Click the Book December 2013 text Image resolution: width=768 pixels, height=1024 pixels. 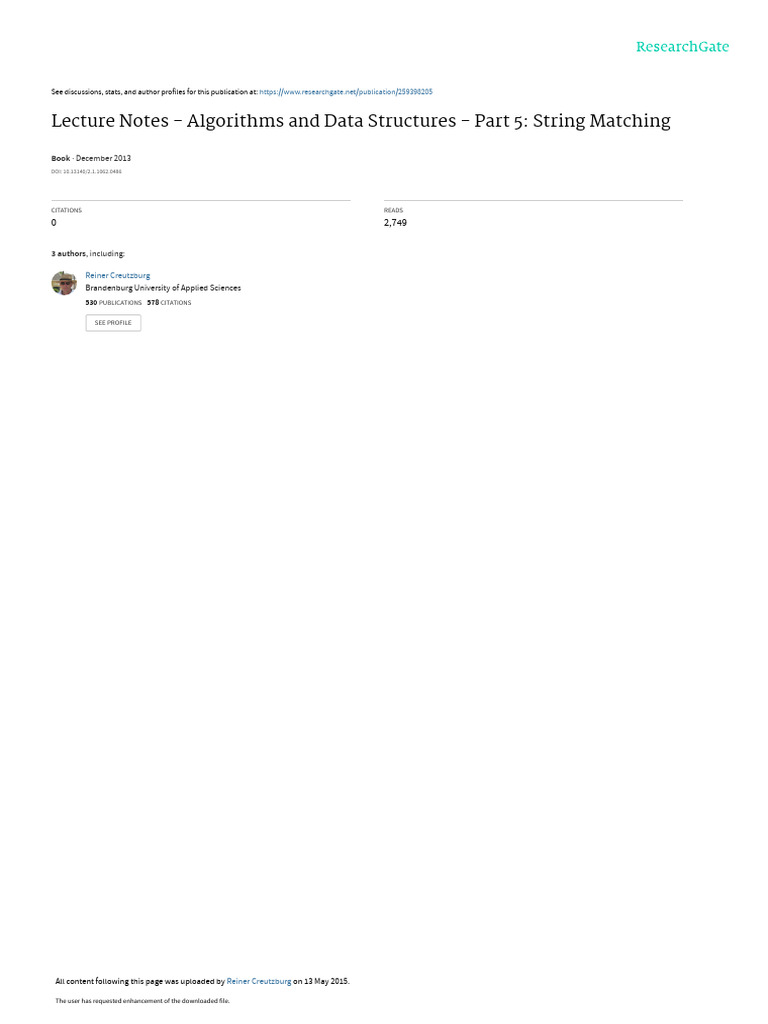91,158
